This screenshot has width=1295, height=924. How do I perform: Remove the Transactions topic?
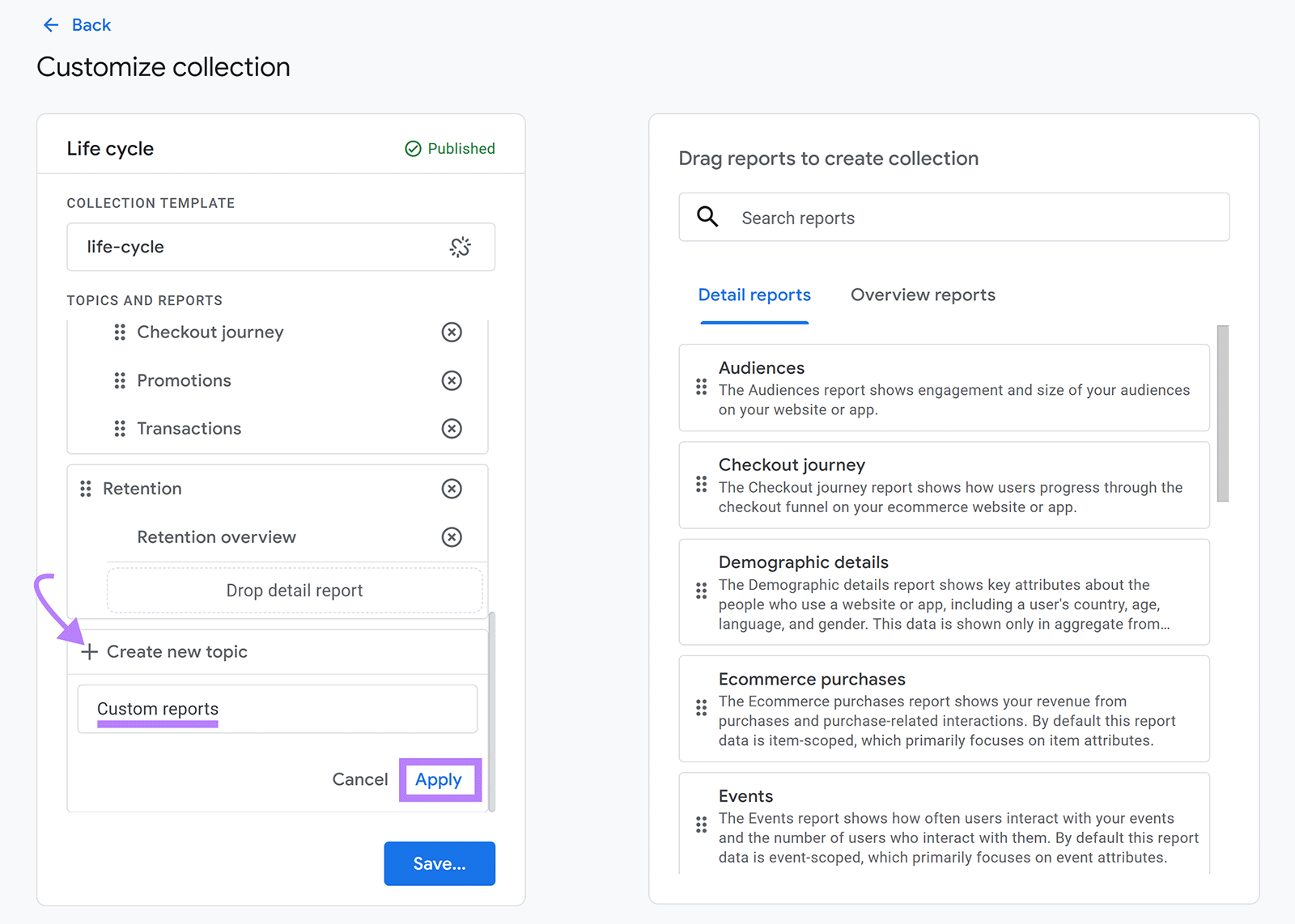(452, 429)
